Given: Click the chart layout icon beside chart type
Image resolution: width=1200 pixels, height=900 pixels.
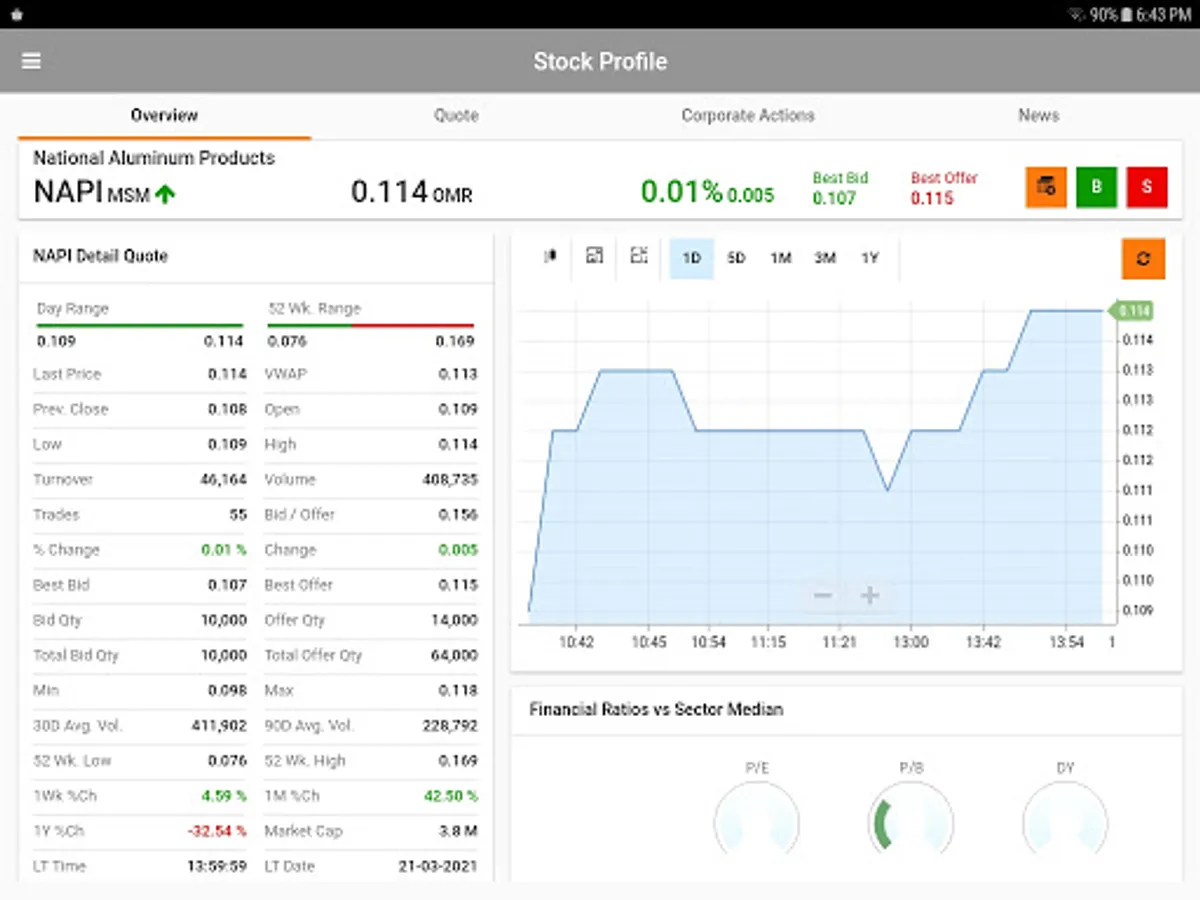Looking at the screenshot, I should (595, 257).
